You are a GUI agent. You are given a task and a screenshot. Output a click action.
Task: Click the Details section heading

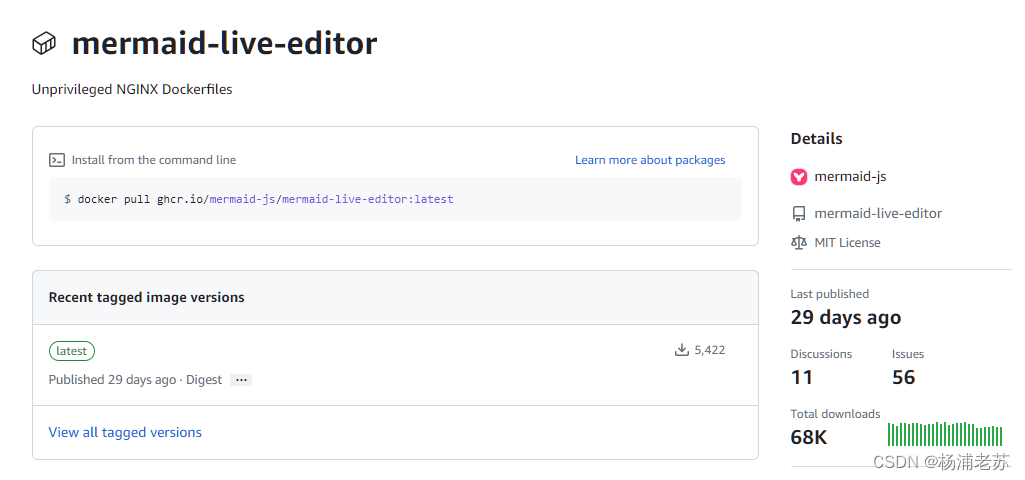pyautogui.click(x=816, y=139)
